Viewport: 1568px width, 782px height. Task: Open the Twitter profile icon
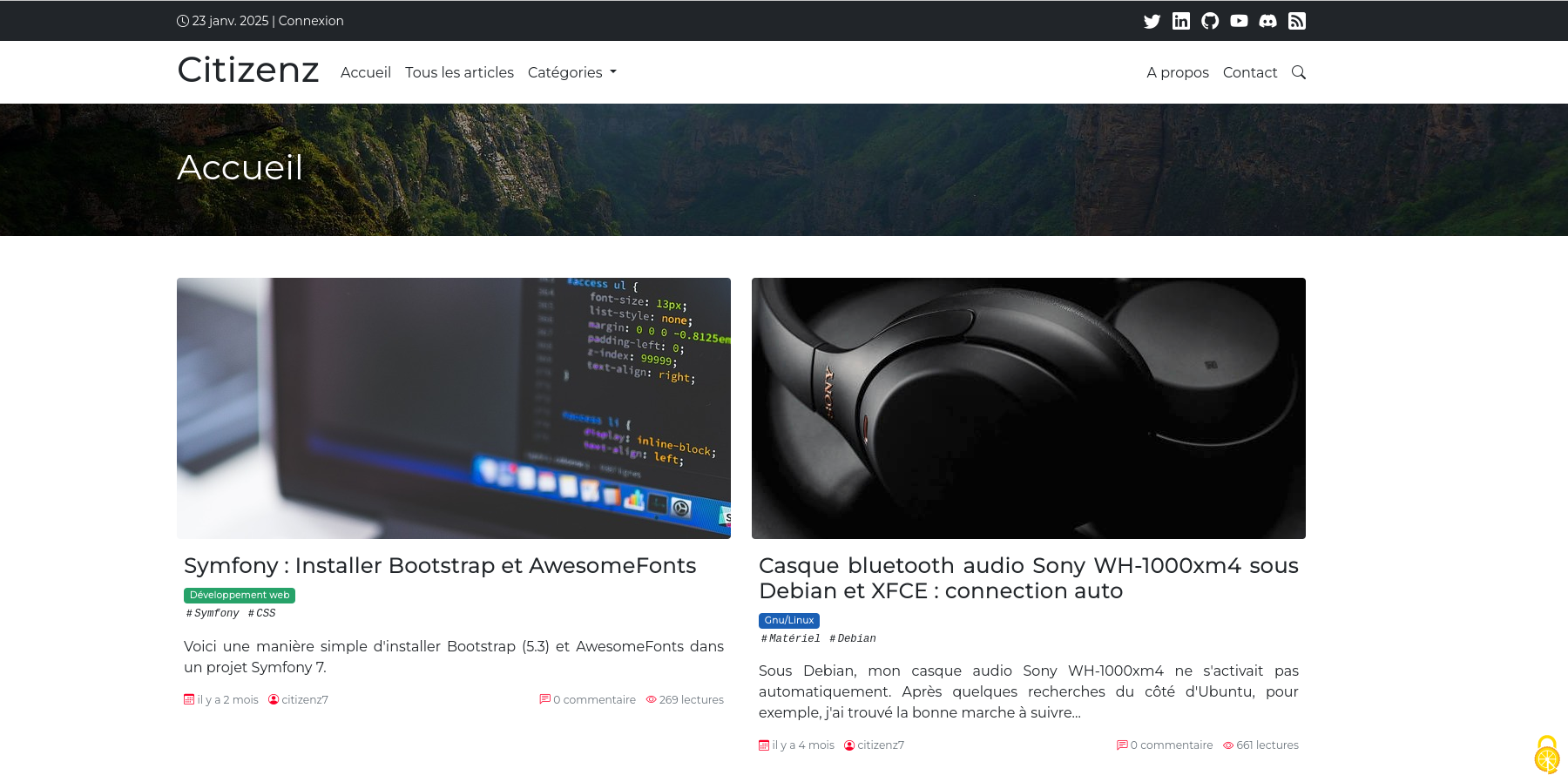point(1152,21)
